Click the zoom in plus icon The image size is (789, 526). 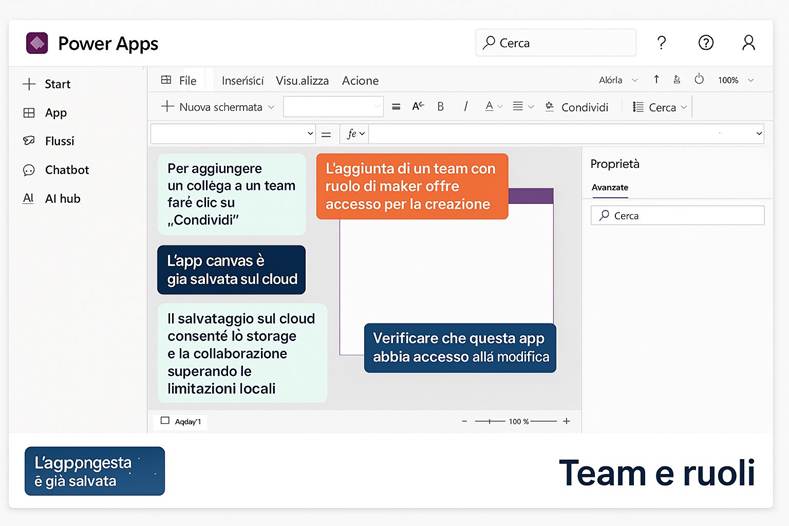pyautogui.click(x=566, y=421)
